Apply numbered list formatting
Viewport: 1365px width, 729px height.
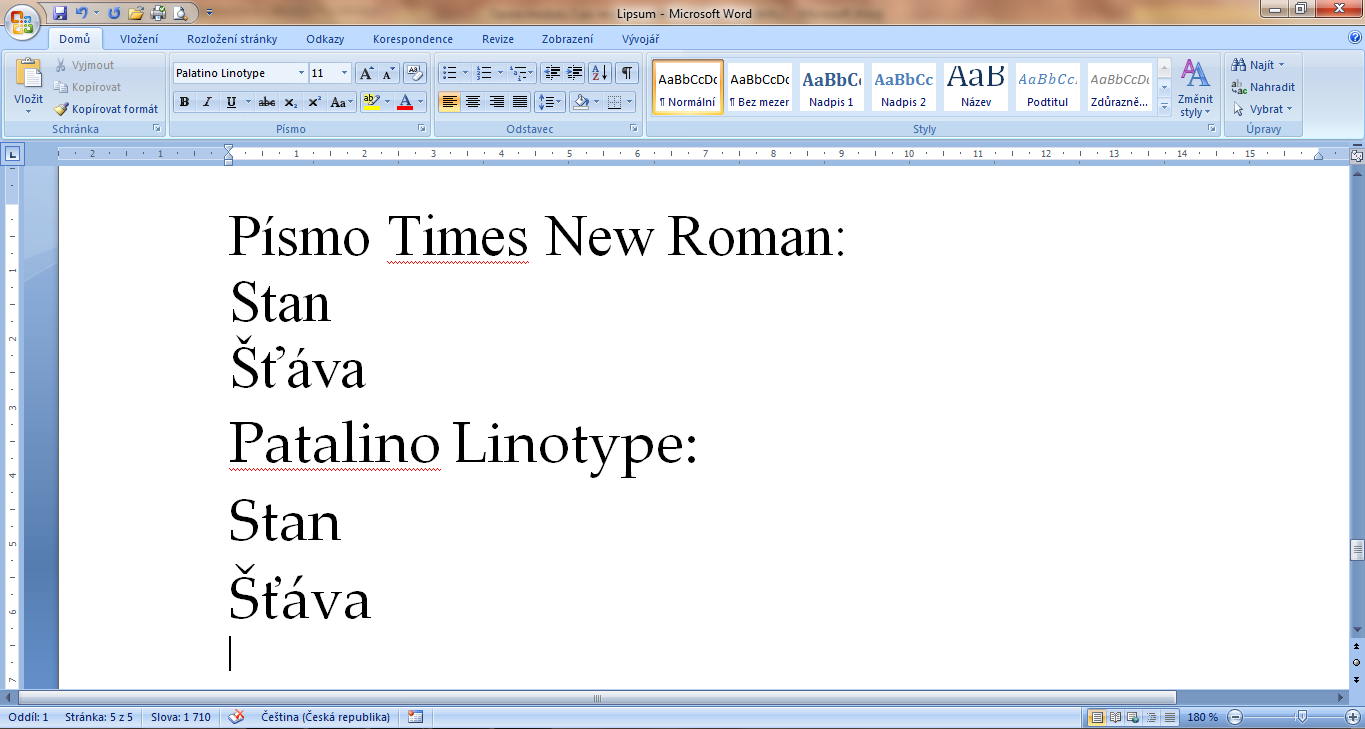point(485,73)
